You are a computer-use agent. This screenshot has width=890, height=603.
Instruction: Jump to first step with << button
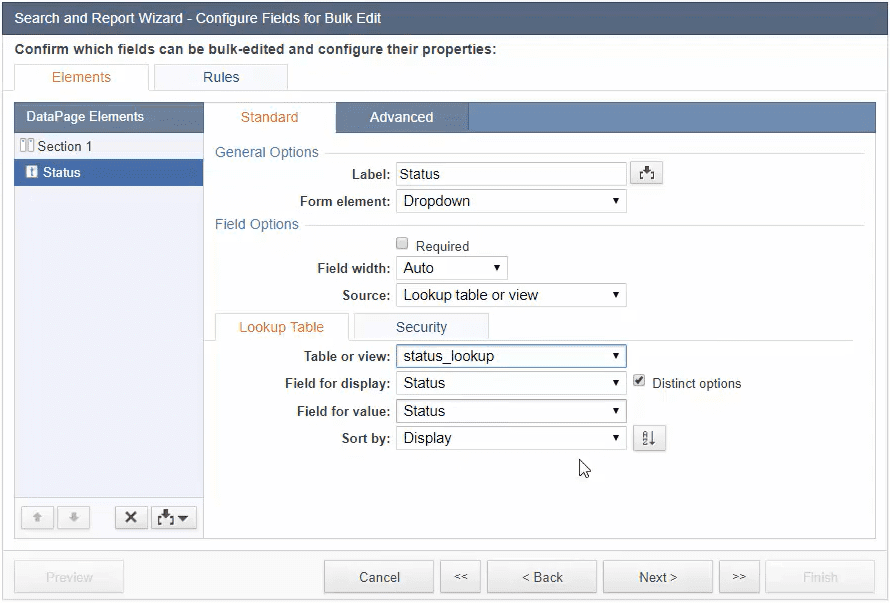click(460, 577)
